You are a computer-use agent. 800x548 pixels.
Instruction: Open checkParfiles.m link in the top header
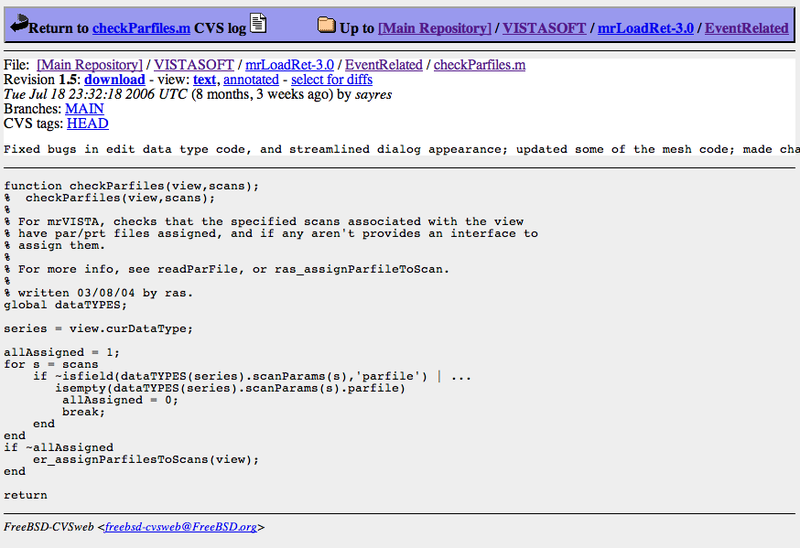tap(141, 29)
